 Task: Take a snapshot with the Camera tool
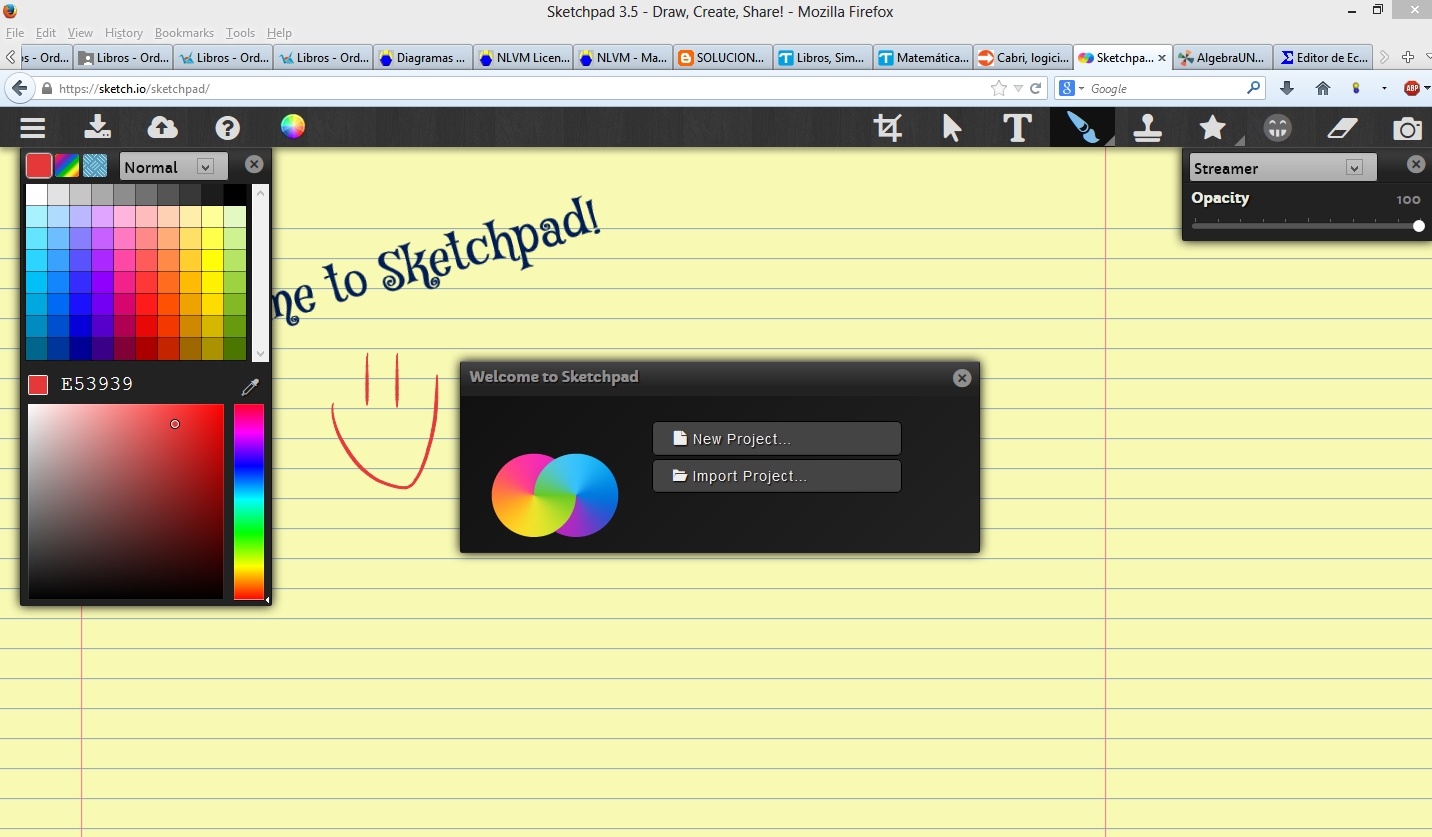click(1408, 128)
